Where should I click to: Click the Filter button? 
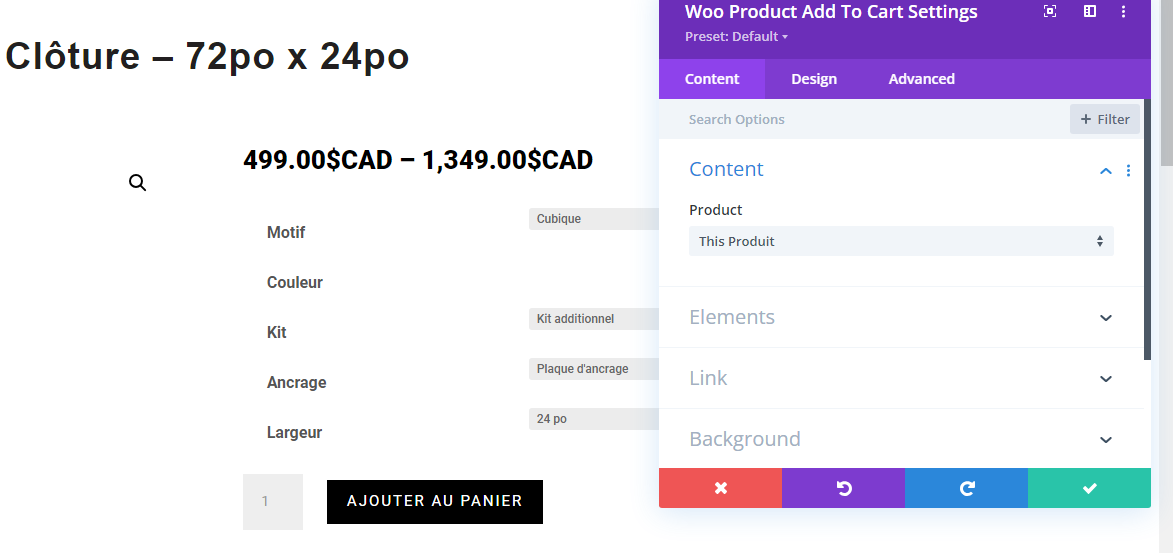coord(1105,119)
